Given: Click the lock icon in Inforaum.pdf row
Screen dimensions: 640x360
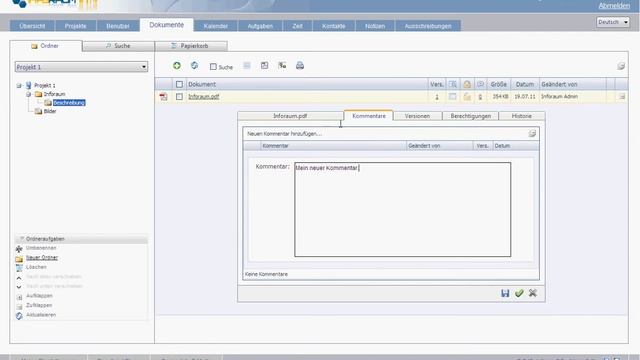Looking at the screenshot, I should coord(467,97).
